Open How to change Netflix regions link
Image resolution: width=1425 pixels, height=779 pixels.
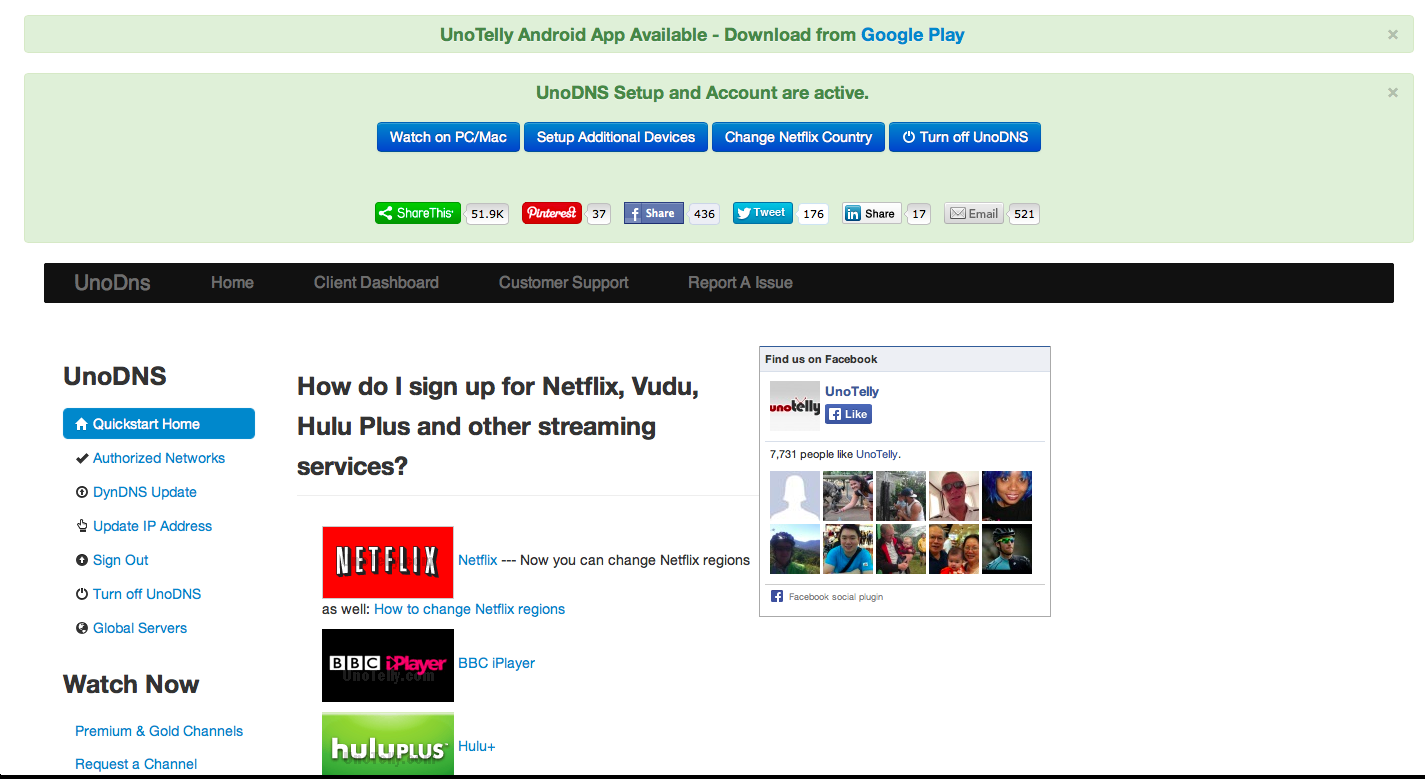469,609
